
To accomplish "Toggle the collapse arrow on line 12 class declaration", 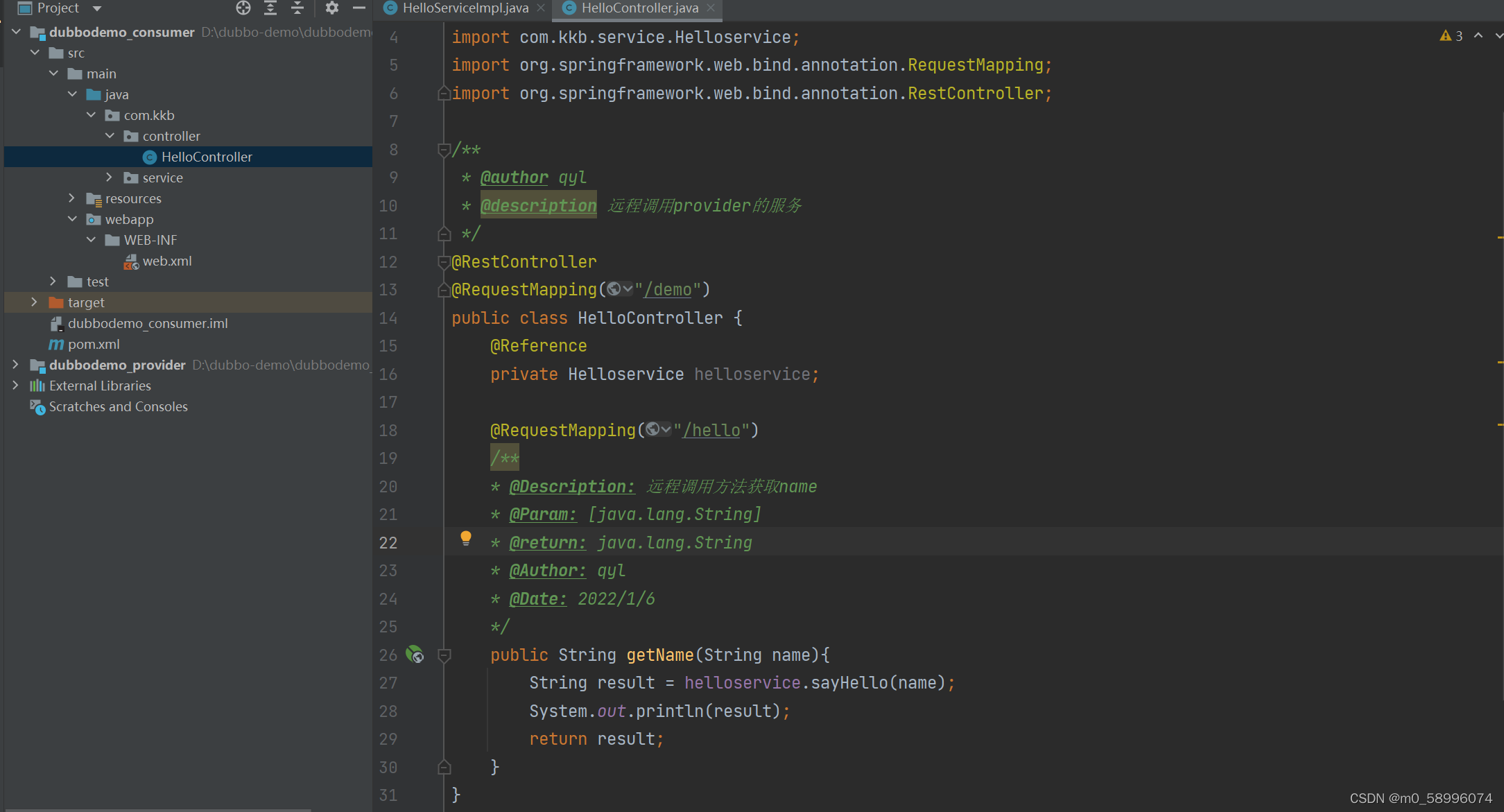I will pyautogui.click(x=444, y=261).
